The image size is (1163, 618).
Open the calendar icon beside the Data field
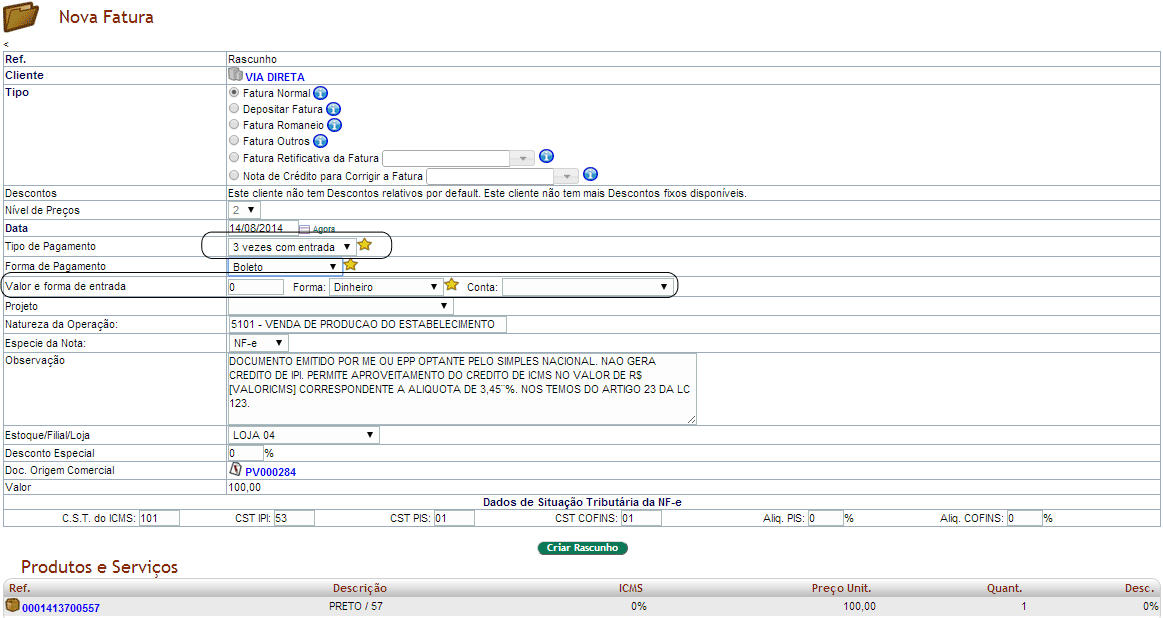click(305, 229)
